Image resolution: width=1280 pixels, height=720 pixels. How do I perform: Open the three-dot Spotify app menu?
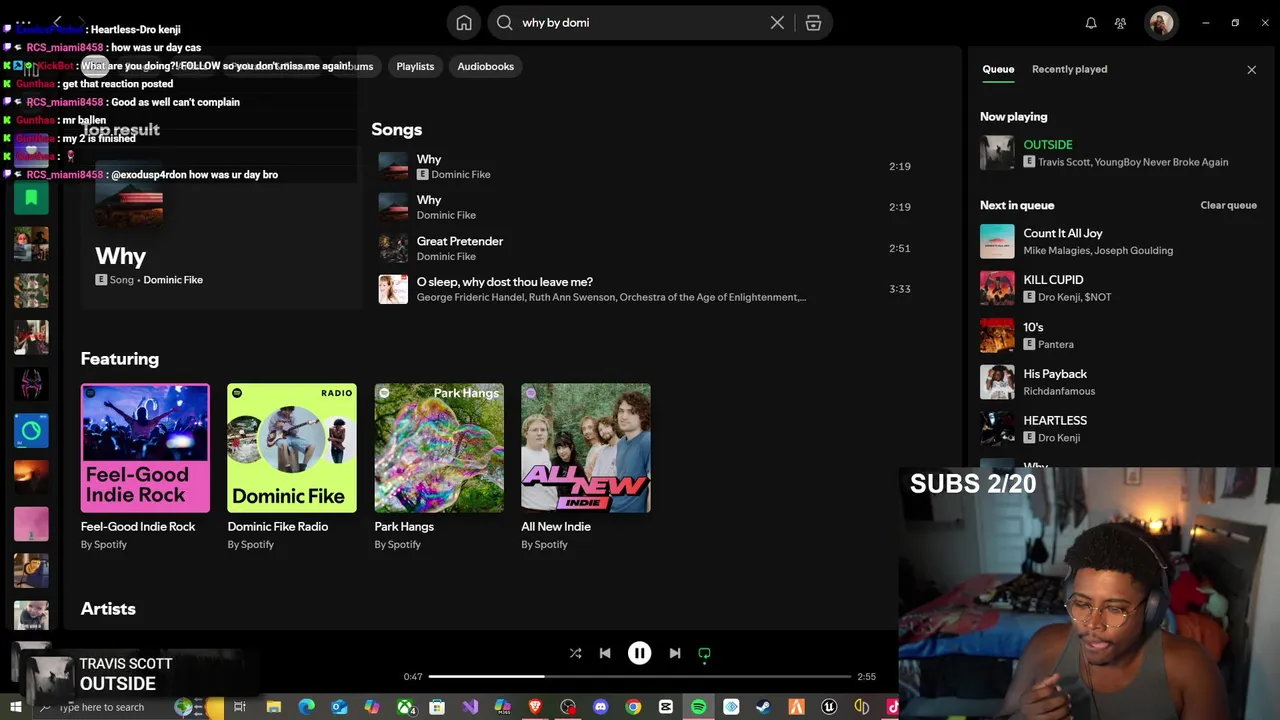point(23,21)
